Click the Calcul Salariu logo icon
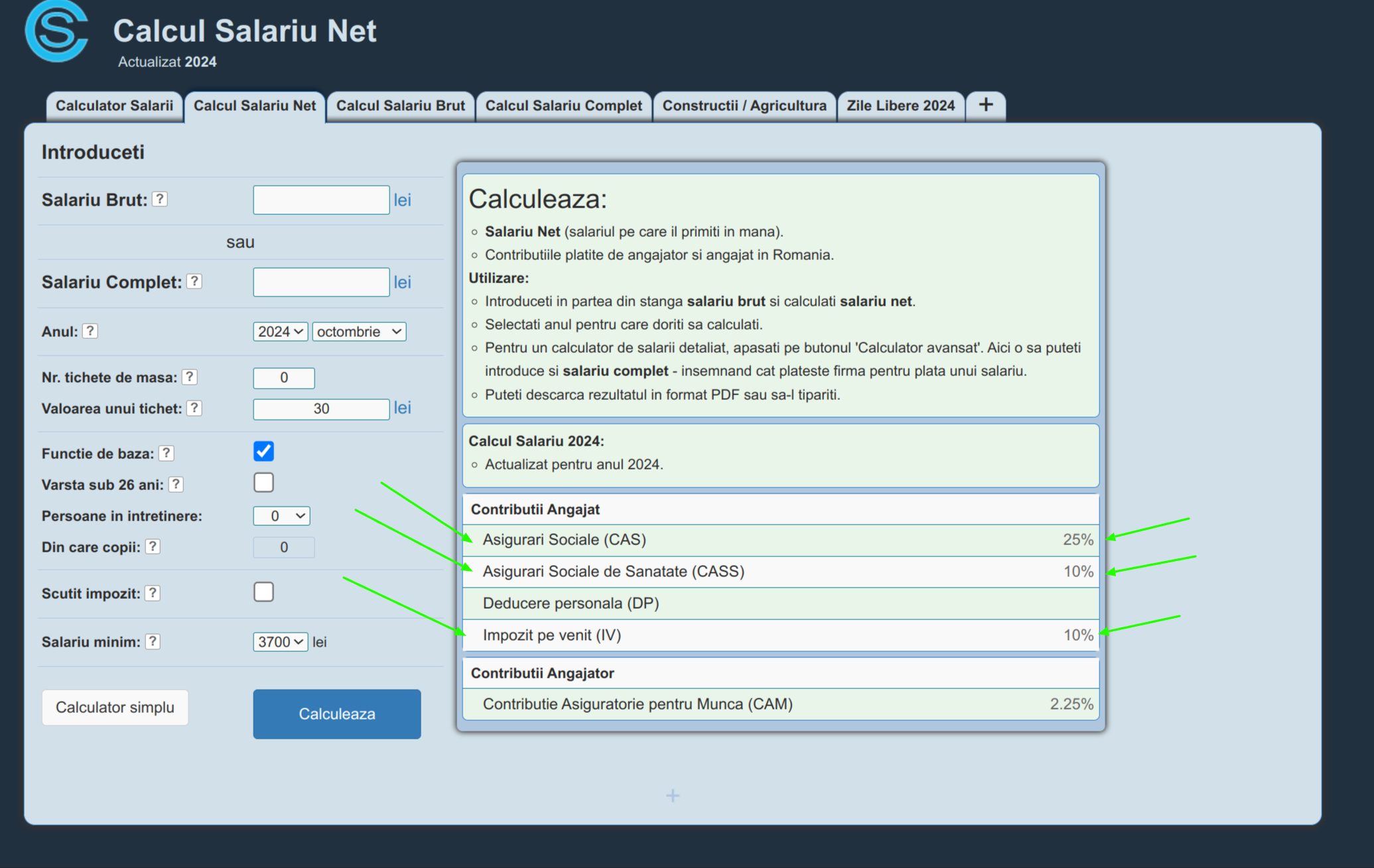 (56, 31)
